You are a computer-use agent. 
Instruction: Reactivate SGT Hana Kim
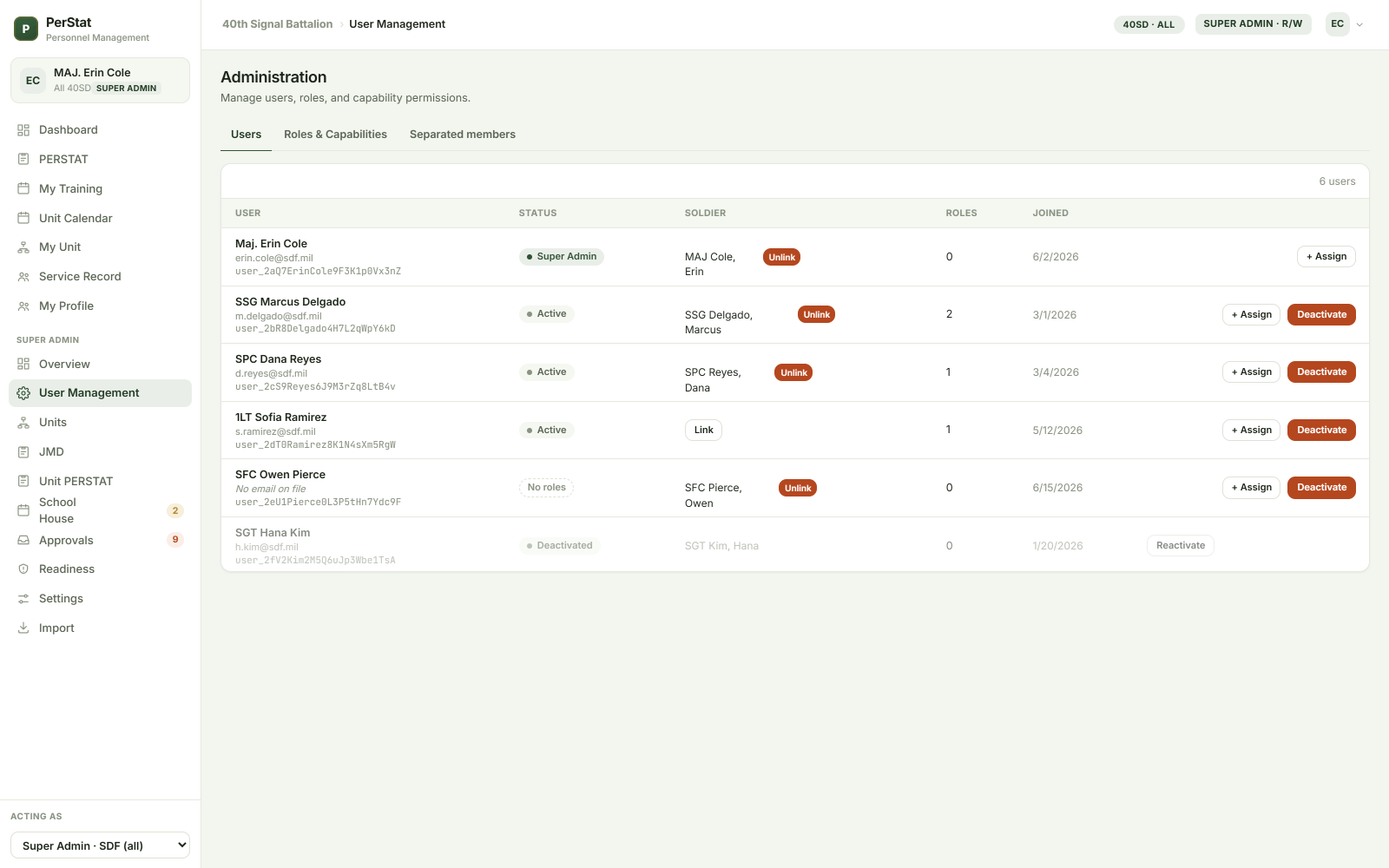pos(1181,545)
